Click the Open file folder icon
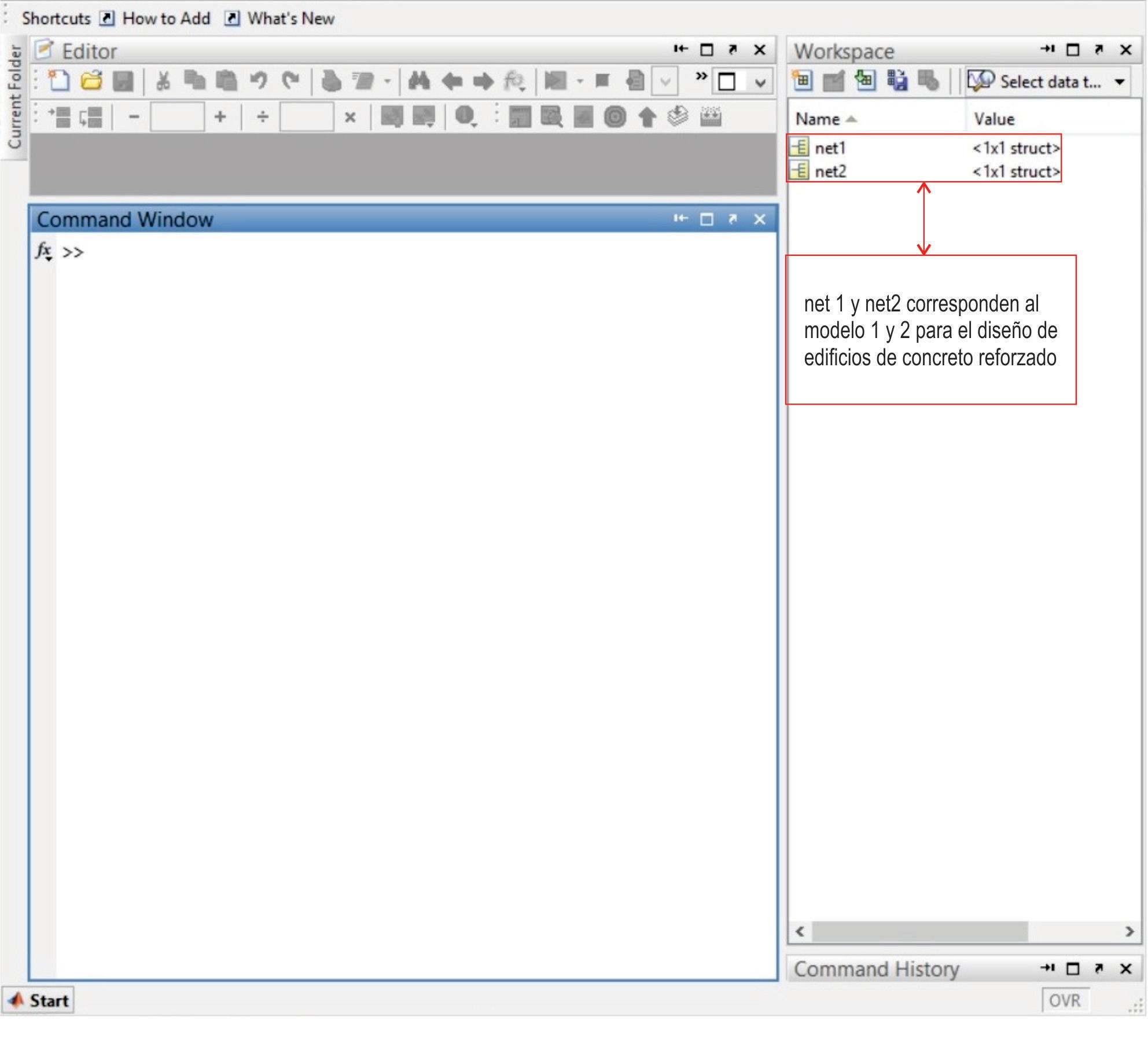 (91, 81)
